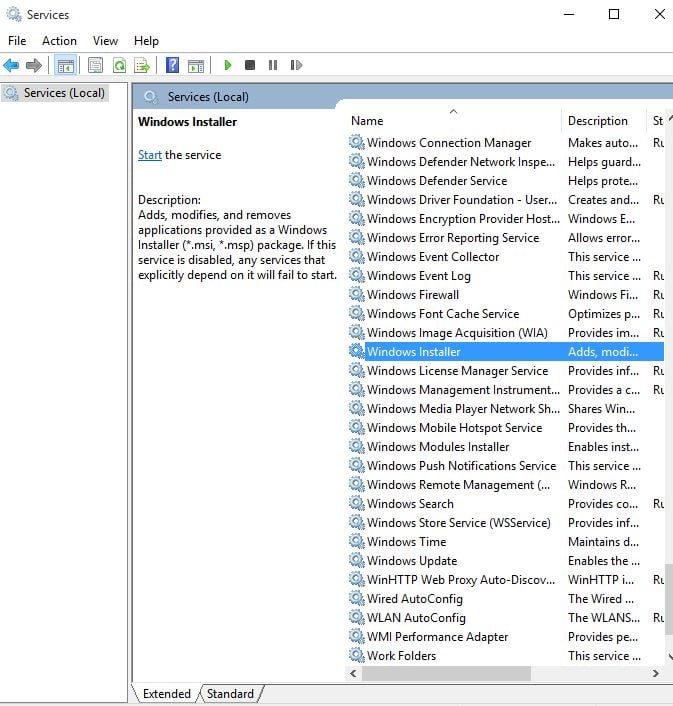Image resolution: width=673 pixels, height=706 pixels.
Task: Click gear icon beside Windows Firewall
Action: [357, 294]
